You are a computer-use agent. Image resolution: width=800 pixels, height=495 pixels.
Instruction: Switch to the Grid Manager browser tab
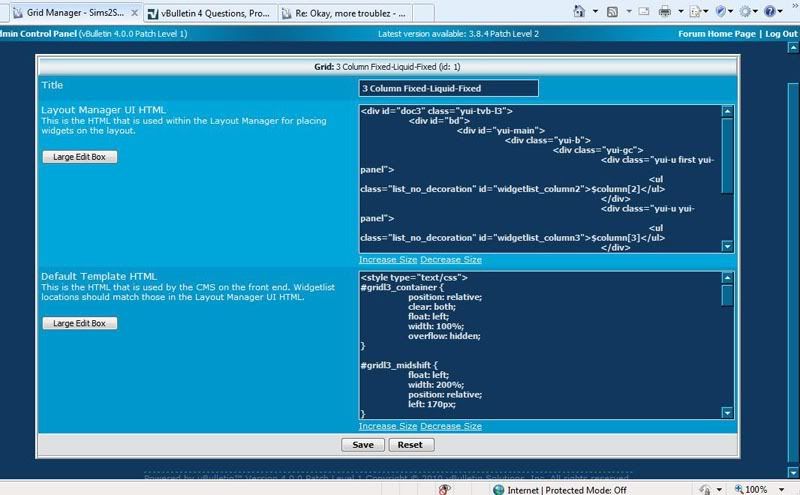pyautogui.click(x=68, y=14)
